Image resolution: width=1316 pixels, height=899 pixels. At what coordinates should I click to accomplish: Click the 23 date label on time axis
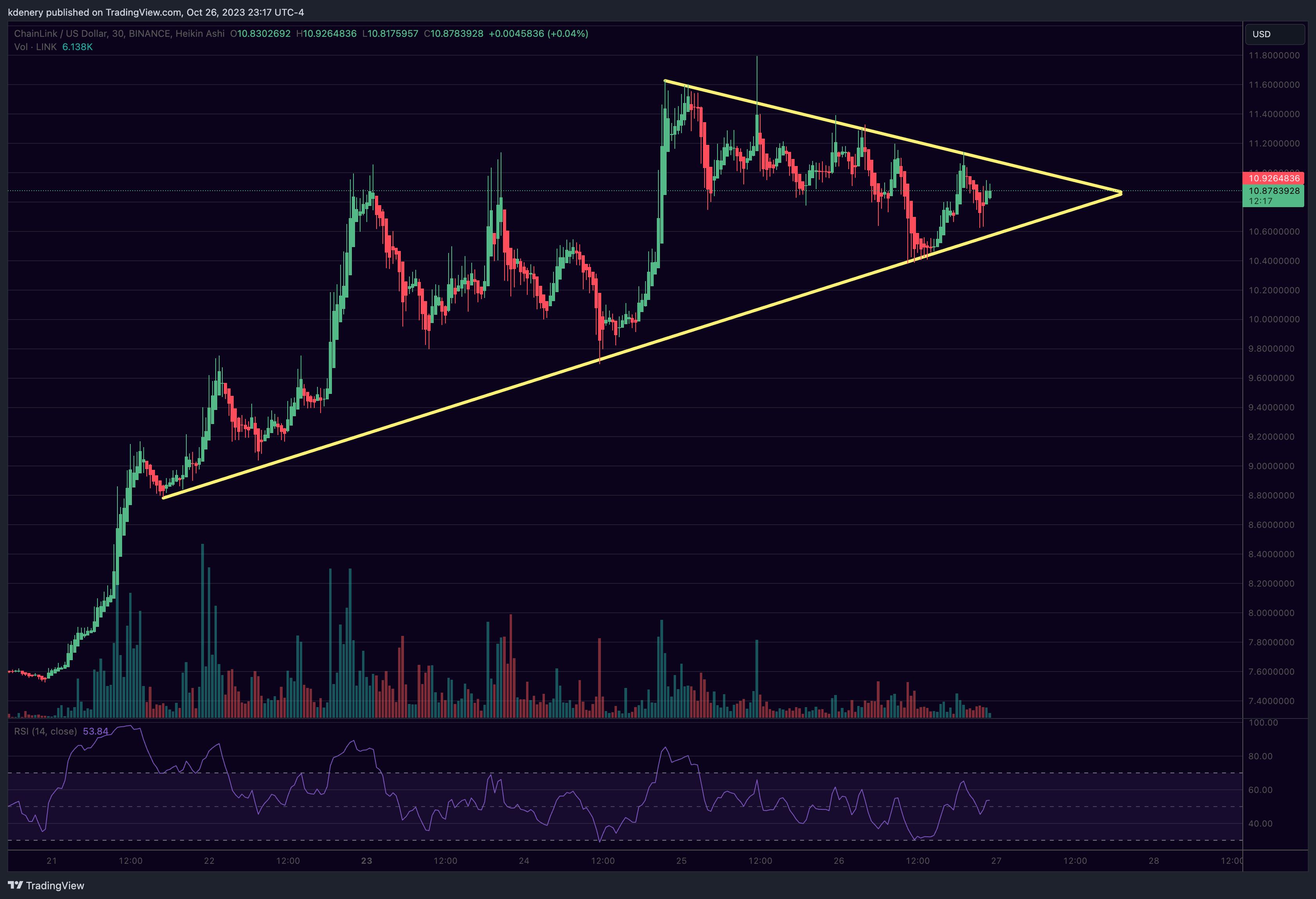point(366,861)
